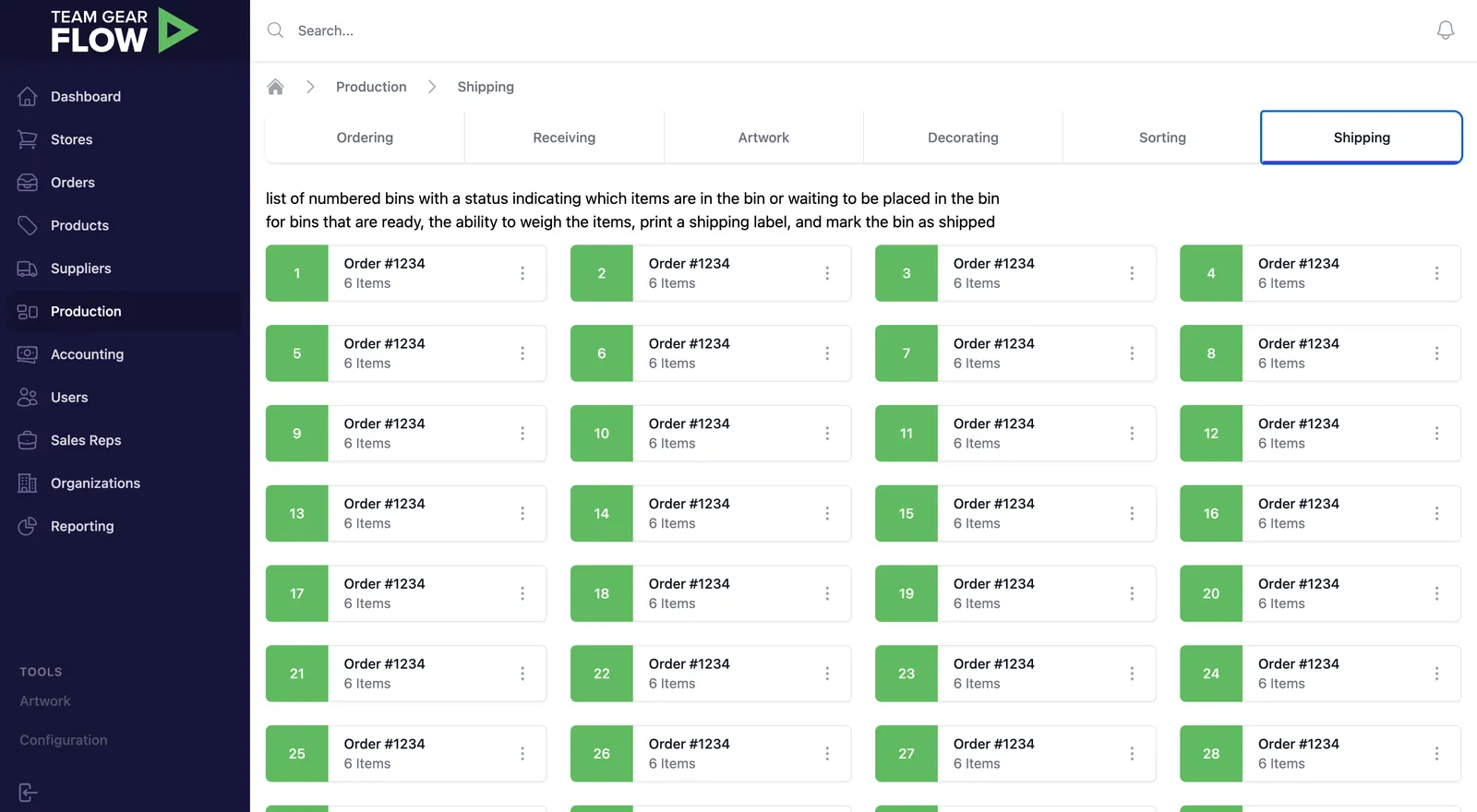1477x812 pixels.
Task: Click the Users people icon
Action: [x=28, y=398]
